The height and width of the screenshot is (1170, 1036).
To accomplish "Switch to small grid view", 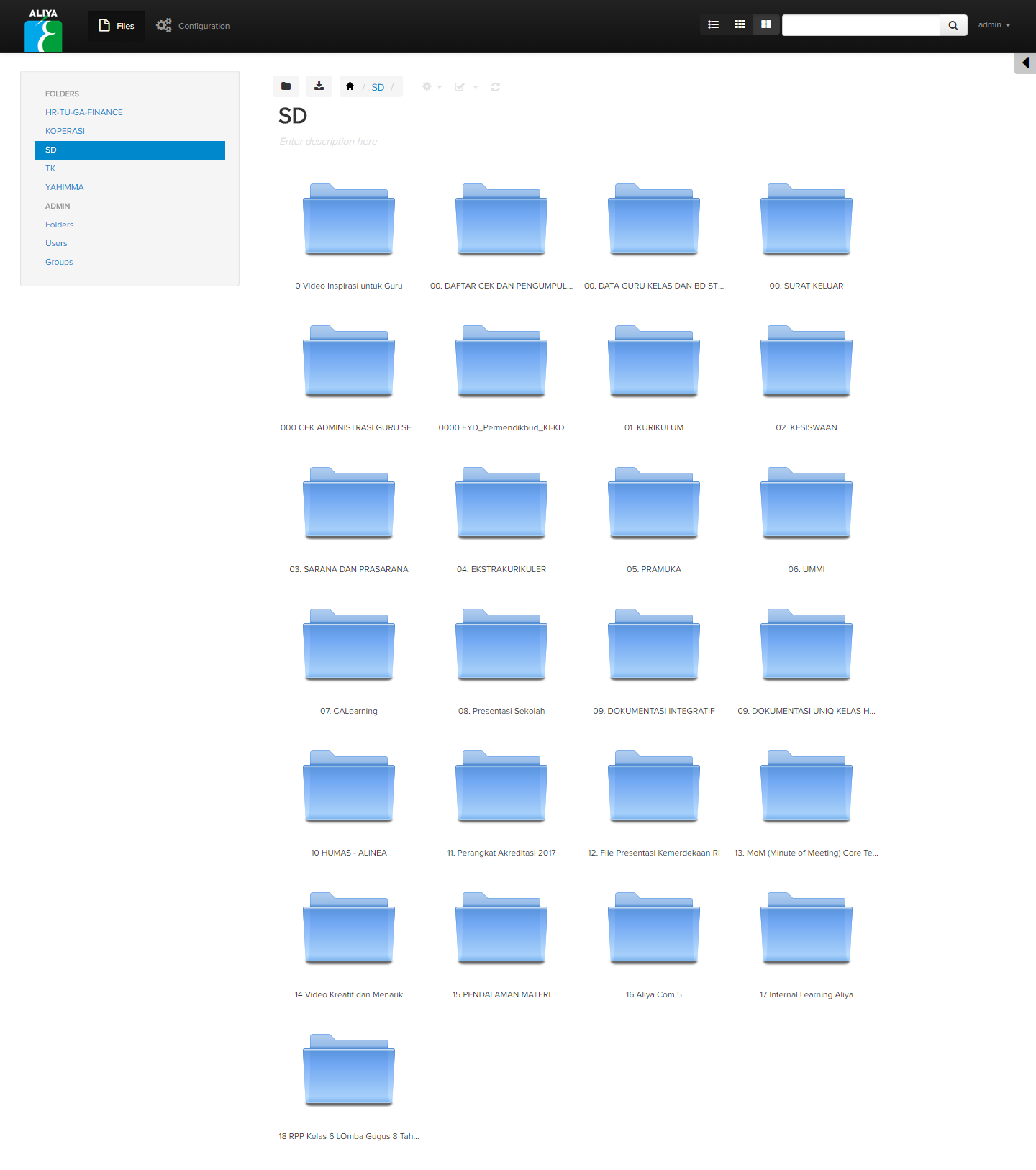I will point(740,24).
